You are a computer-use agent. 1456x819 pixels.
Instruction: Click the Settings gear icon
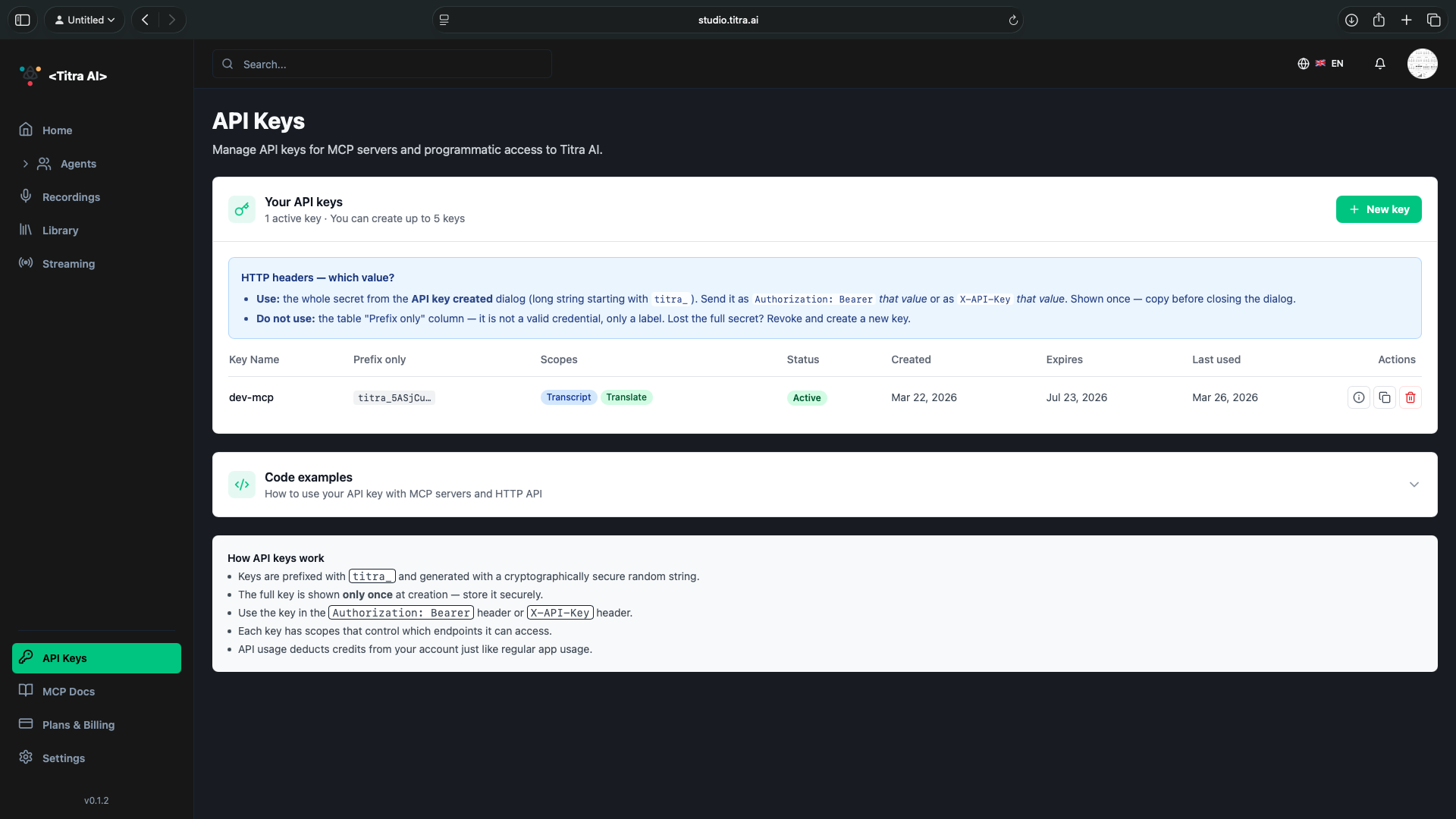[26, 758]
